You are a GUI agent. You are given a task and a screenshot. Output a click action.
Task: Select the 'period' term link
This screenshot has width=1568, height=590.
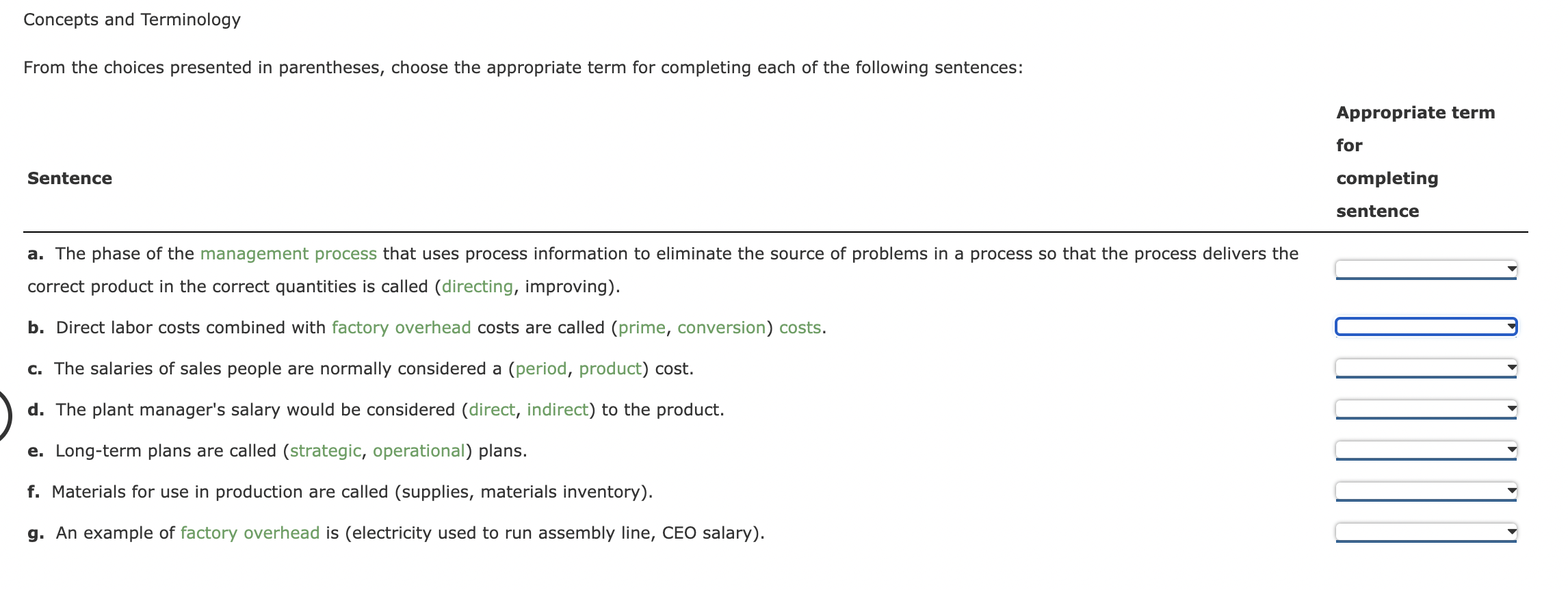point(541,368)
